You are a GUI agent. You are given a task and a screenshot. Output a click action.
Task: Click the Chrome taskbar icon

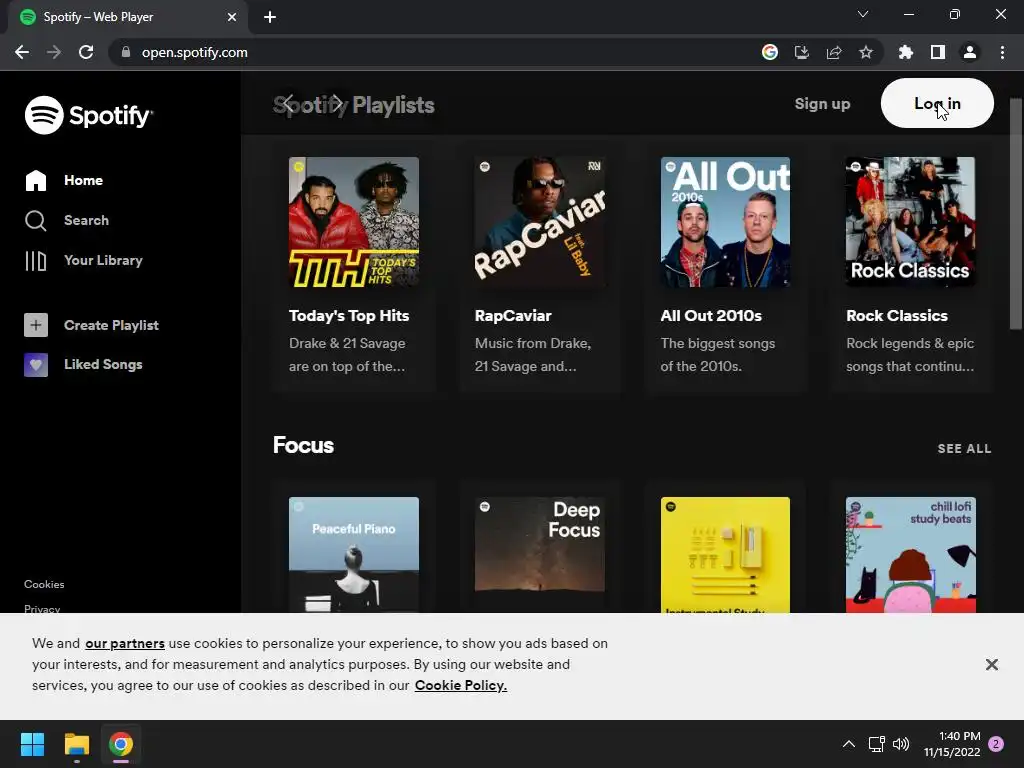(x=121, y=744)
